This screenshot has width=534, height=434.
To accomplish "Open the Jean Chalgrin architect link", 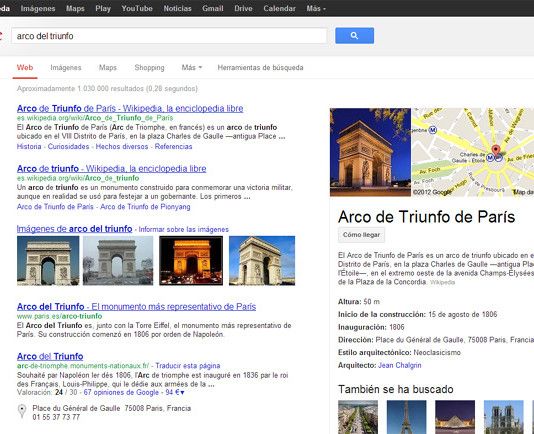I will pyautogui.click(x=399, y=365).
